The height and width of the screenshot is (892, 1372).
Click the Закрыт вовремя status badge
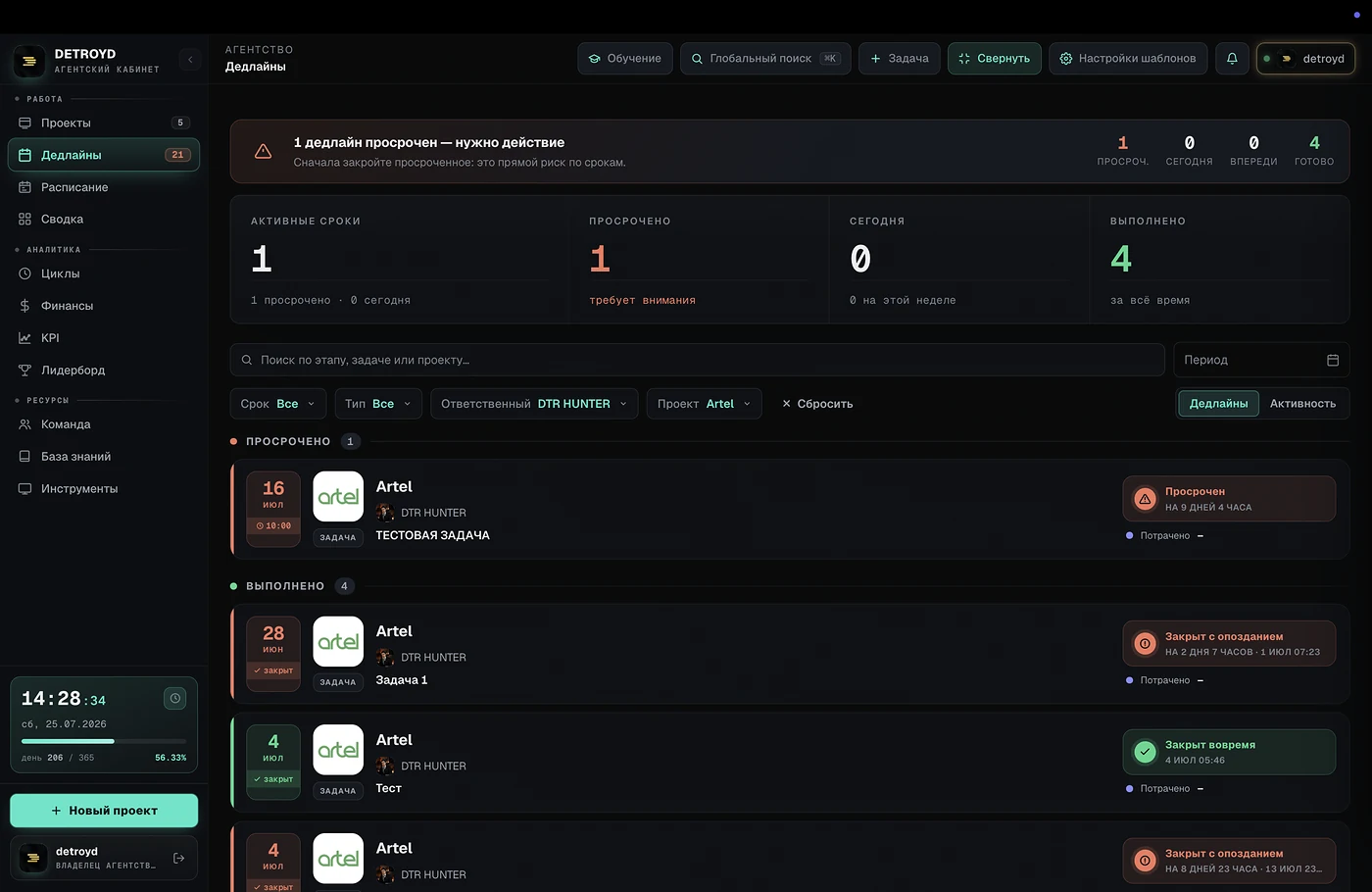(x=1229, y=752)
